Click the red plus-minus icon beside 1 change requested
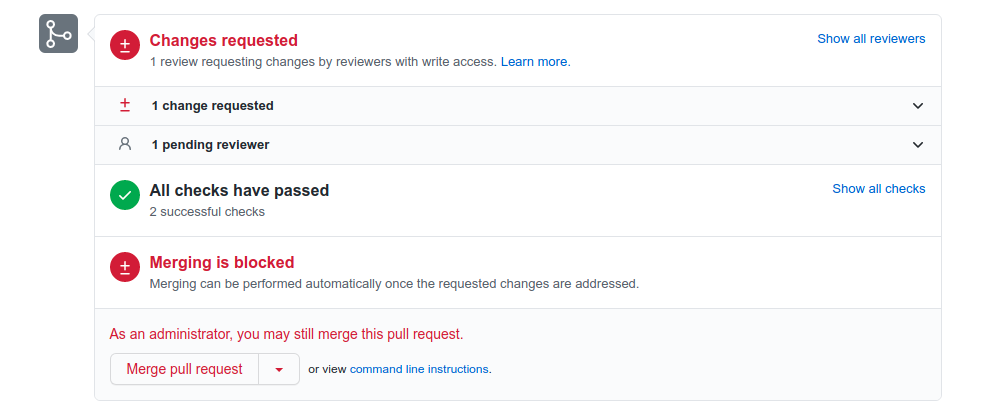Screen dimensions: 998x410 pyautogui.click(x=125, y=106)
